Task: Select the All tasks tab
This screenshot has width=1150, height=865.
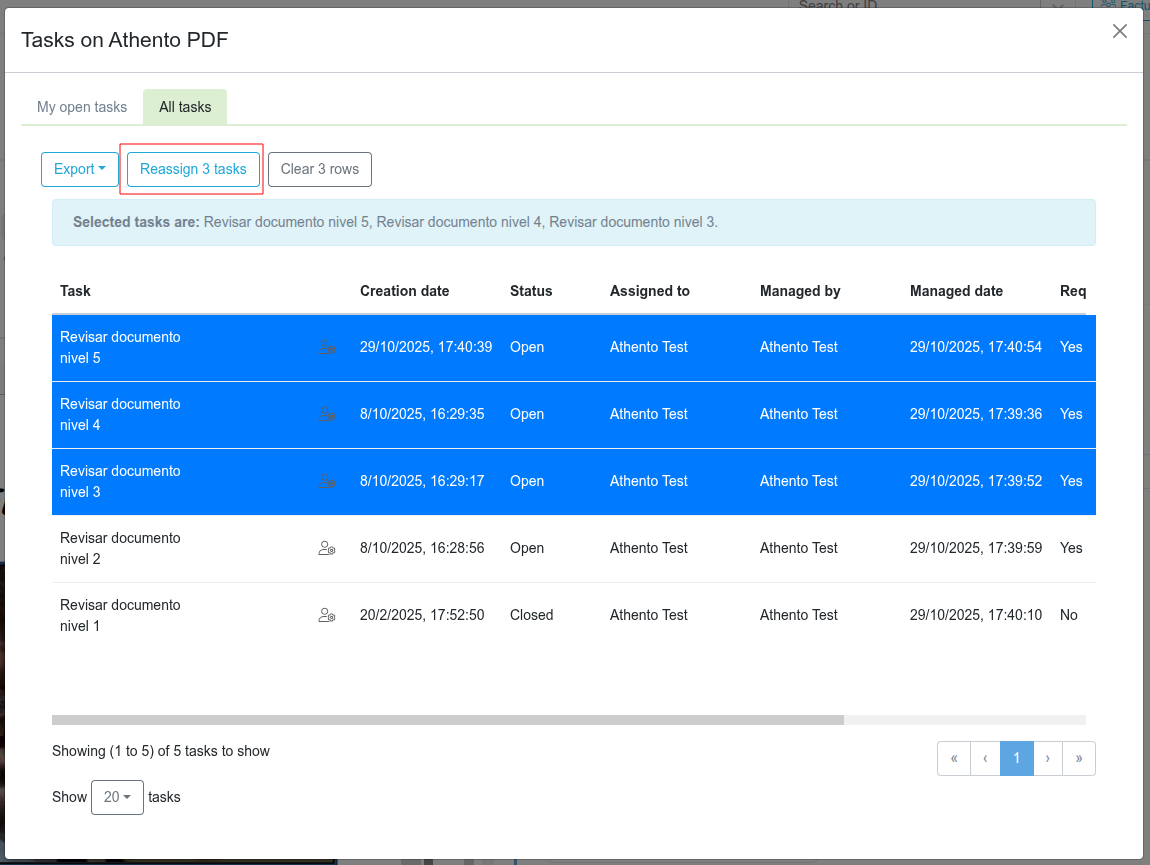Action: point(185,107)
